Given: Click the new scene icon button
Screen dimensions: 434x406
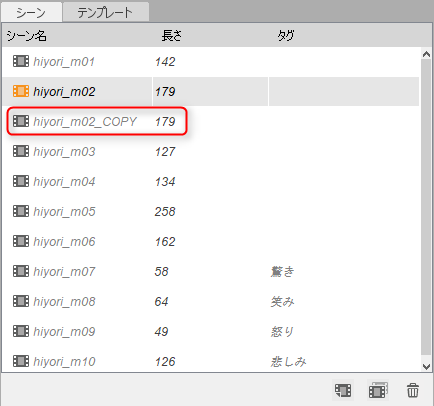Looking at the screenshot, I should point(343,390).
